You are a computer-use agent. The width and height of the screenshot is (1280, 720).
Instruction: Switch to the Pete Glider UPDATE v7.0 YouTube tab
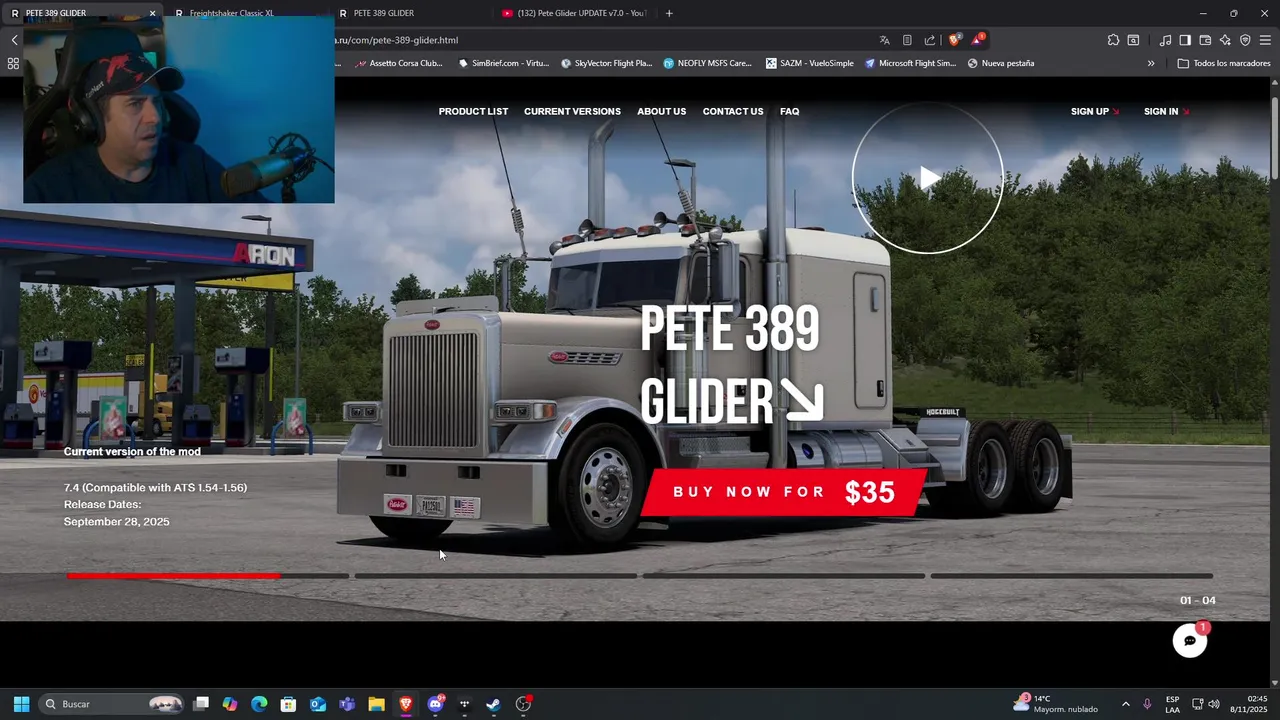pos(574,13)
